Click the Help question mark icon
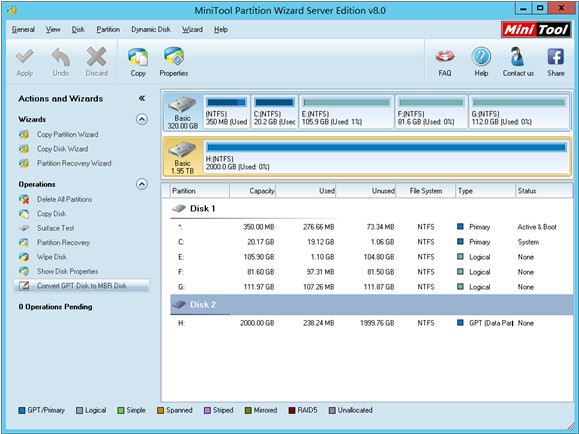 481,57
